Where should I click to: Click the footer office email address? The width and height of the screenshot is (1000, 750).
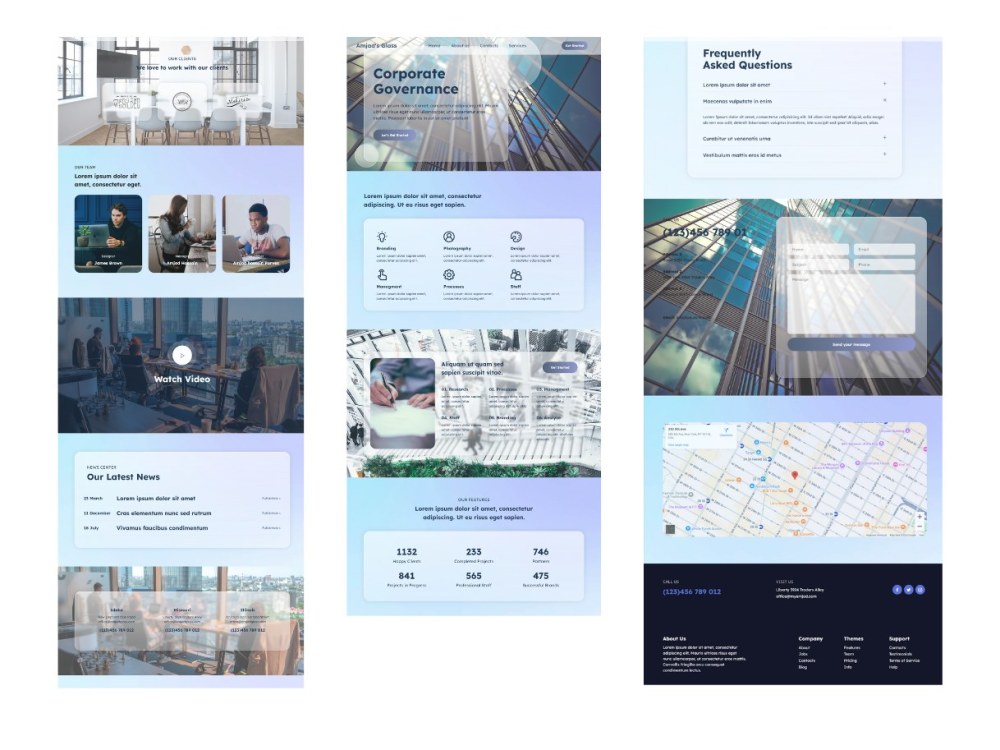tap(796, 596)
